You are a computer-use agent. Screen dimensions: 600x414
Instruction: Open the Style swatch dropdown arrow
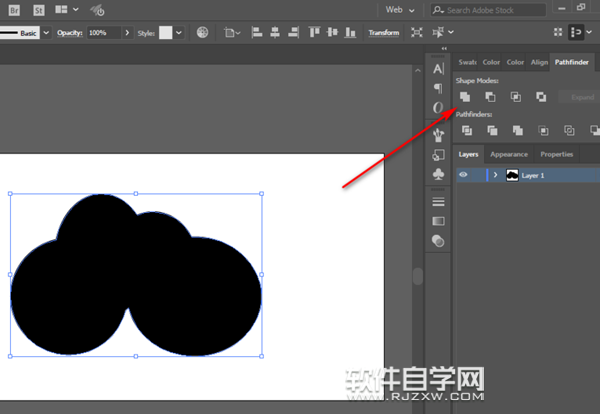pyautogui.click(x=179, y=33)
